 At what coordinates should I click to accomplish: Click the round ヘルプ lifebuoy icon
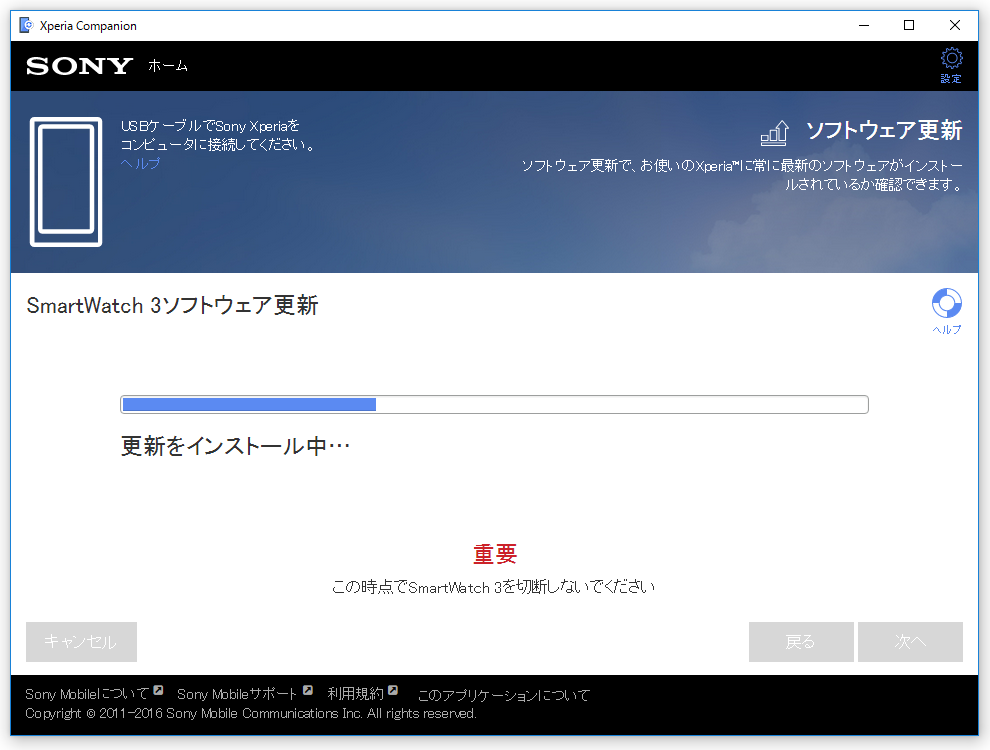coord(946,304)
